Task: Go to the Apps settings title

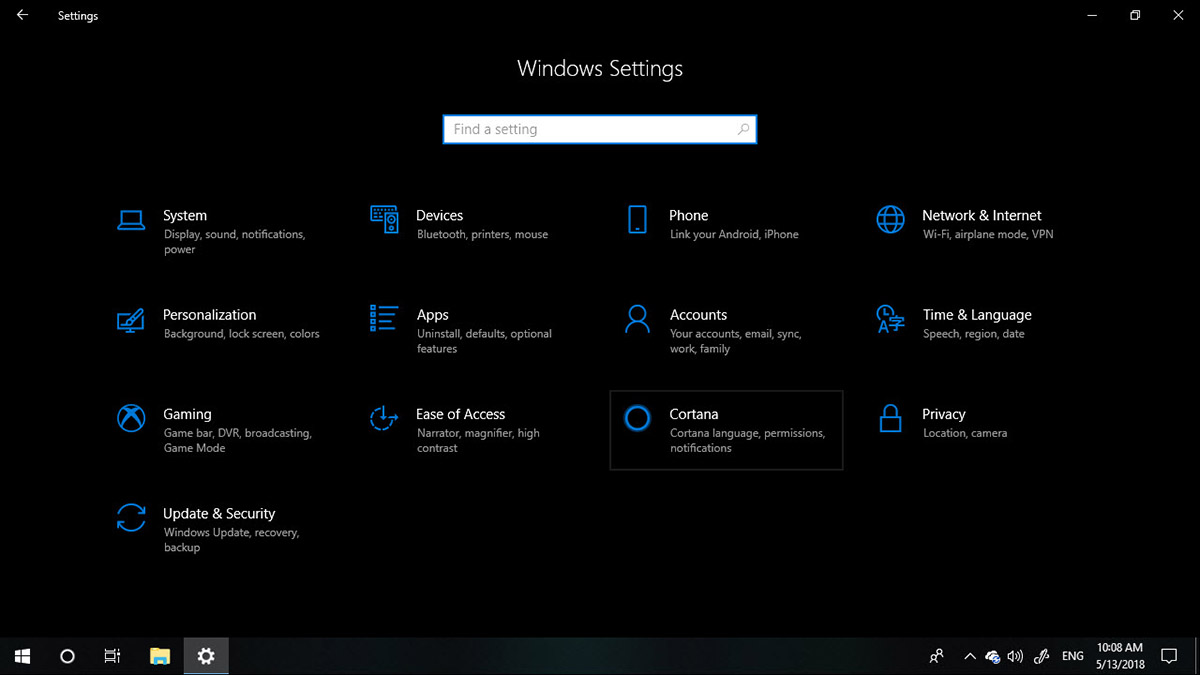Action: pyautogui.click(x=433, y=314)
